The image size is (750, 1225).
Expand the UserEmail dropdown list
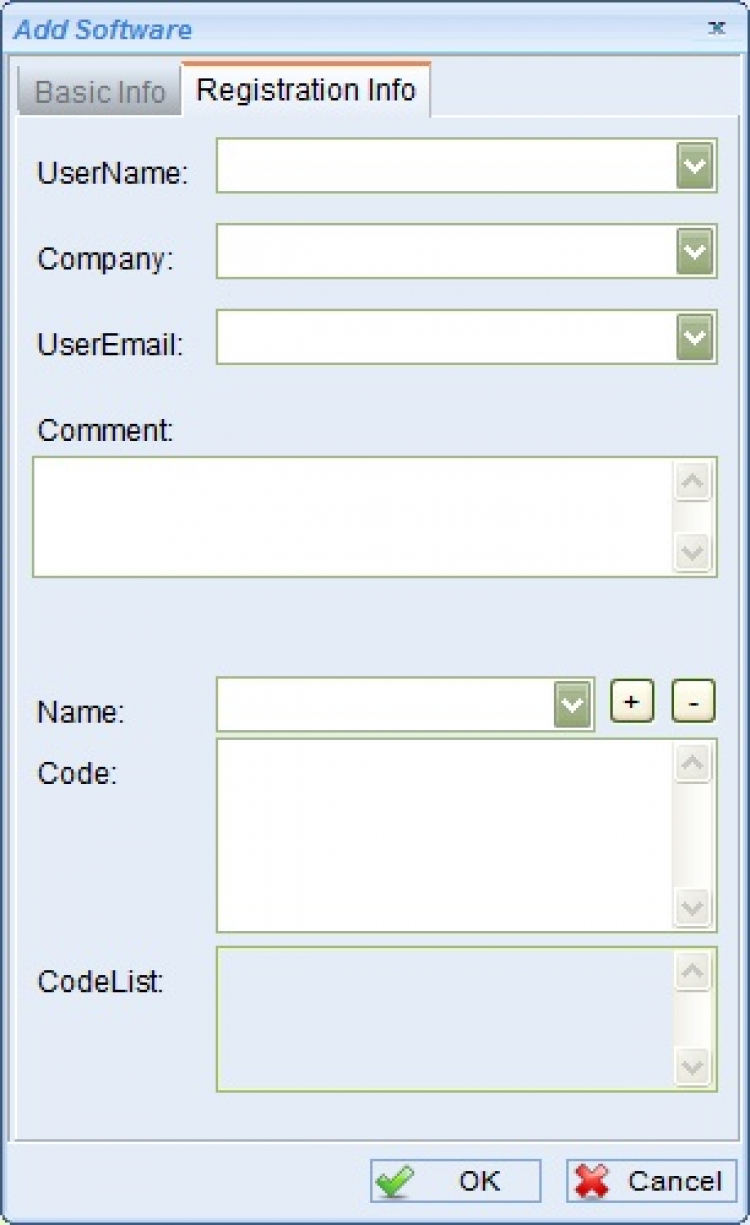695,338
